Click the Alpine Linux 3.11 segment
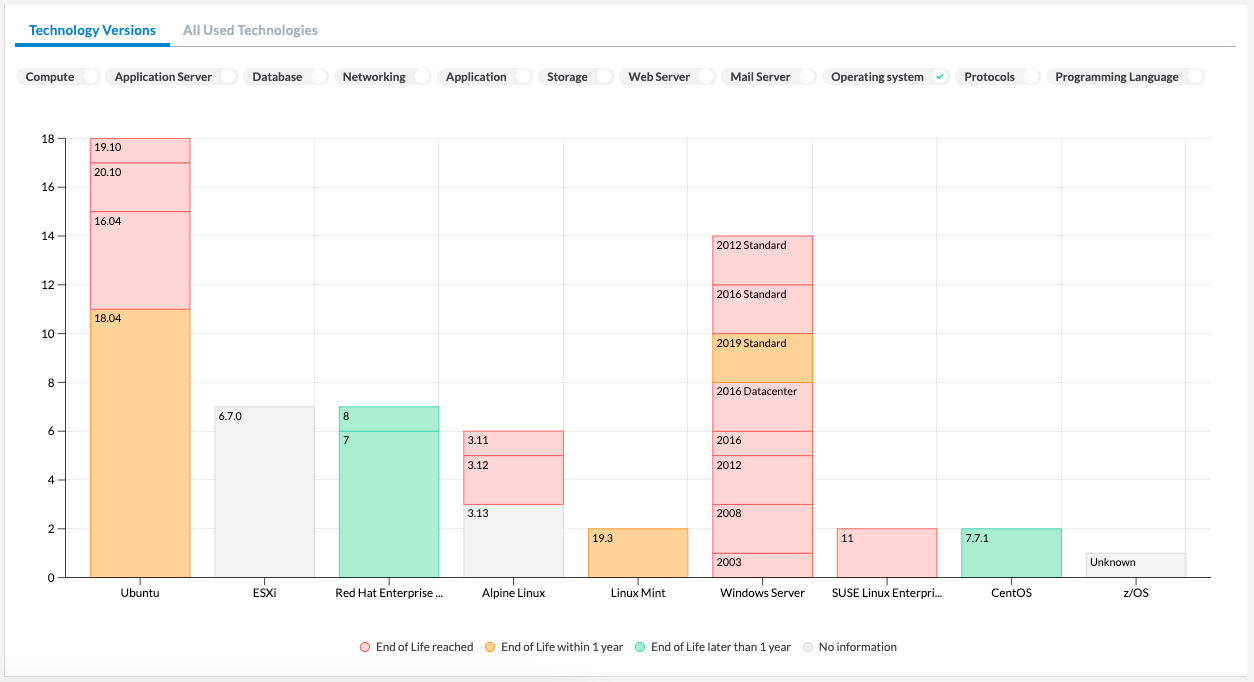The height and width of the screenshot is (682, 1254). pos(513,443)
